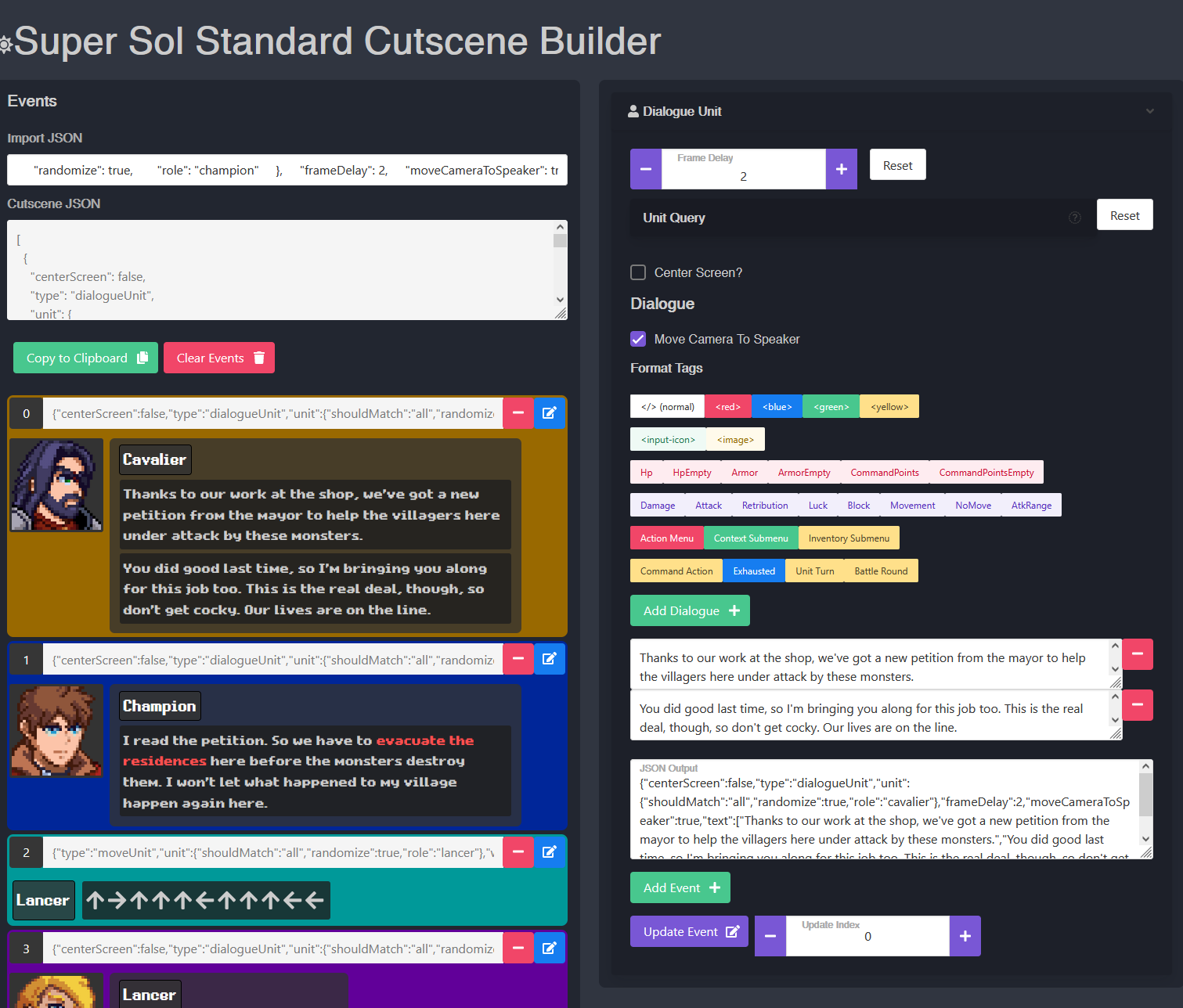Decrease Update Index with the minus button

tap(770, 936)
